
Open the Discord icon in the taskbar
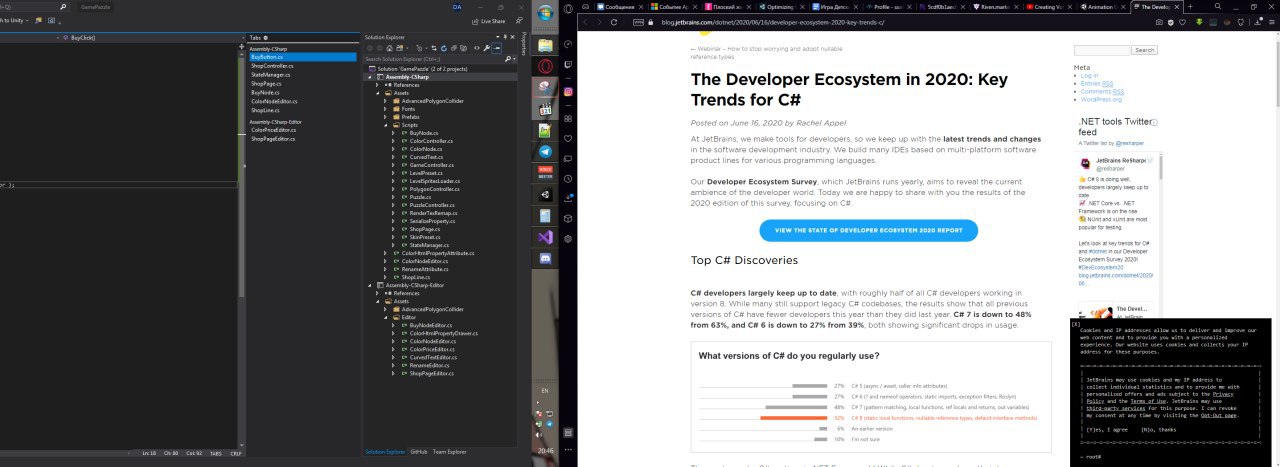point(545,259)
